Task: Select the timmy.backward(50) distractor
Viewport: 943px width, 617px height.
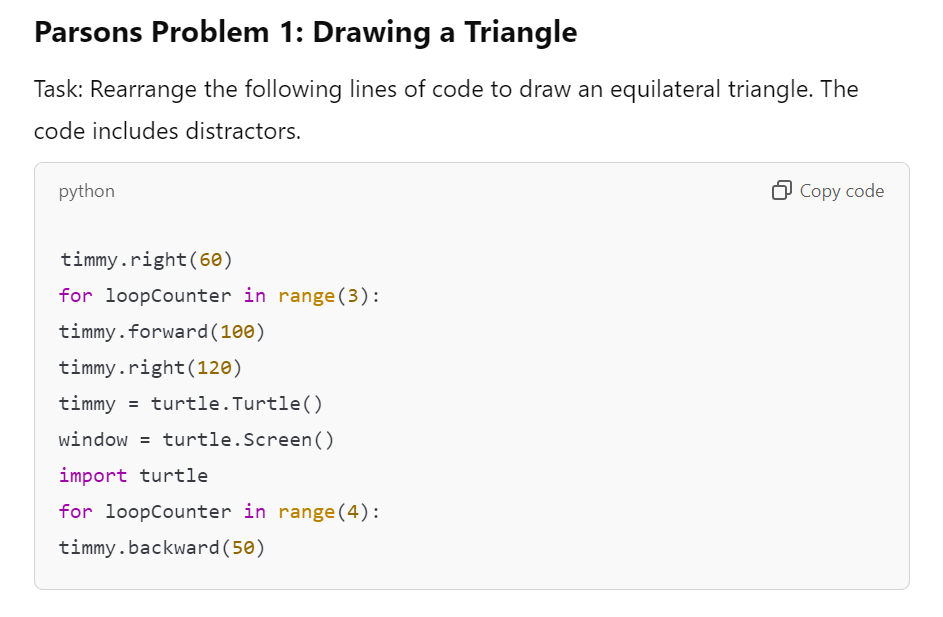Action: tap(160, 547)
